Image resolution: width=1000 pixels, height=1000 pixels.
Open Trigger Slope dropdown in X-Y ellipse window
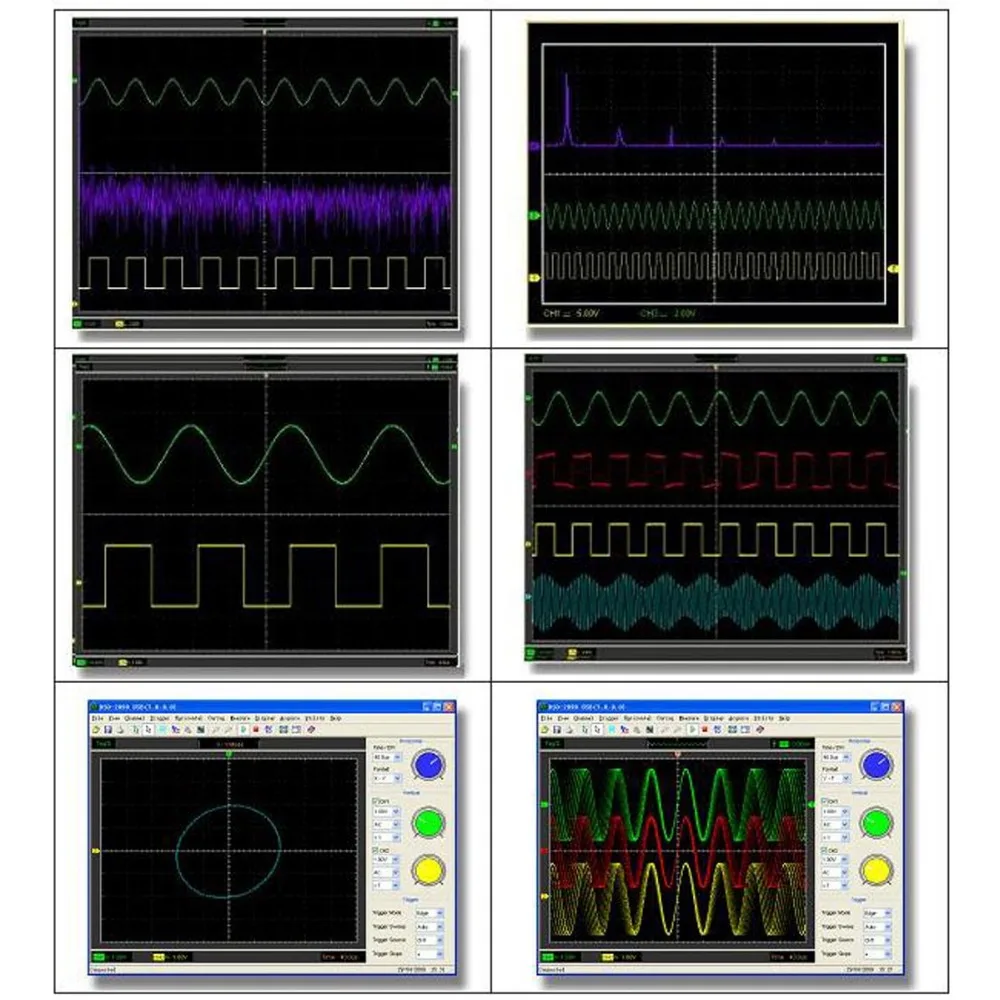point(429,954)
